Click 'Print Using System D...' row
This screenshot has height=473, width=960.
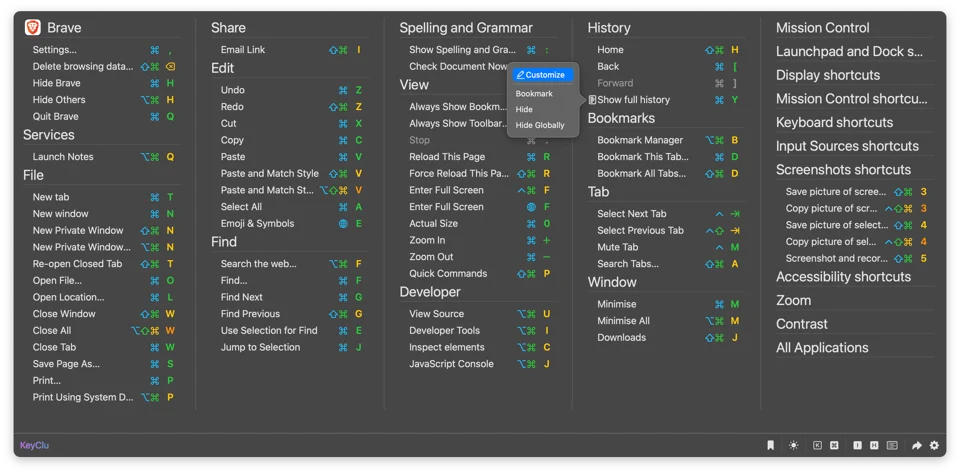coord(103,397)
